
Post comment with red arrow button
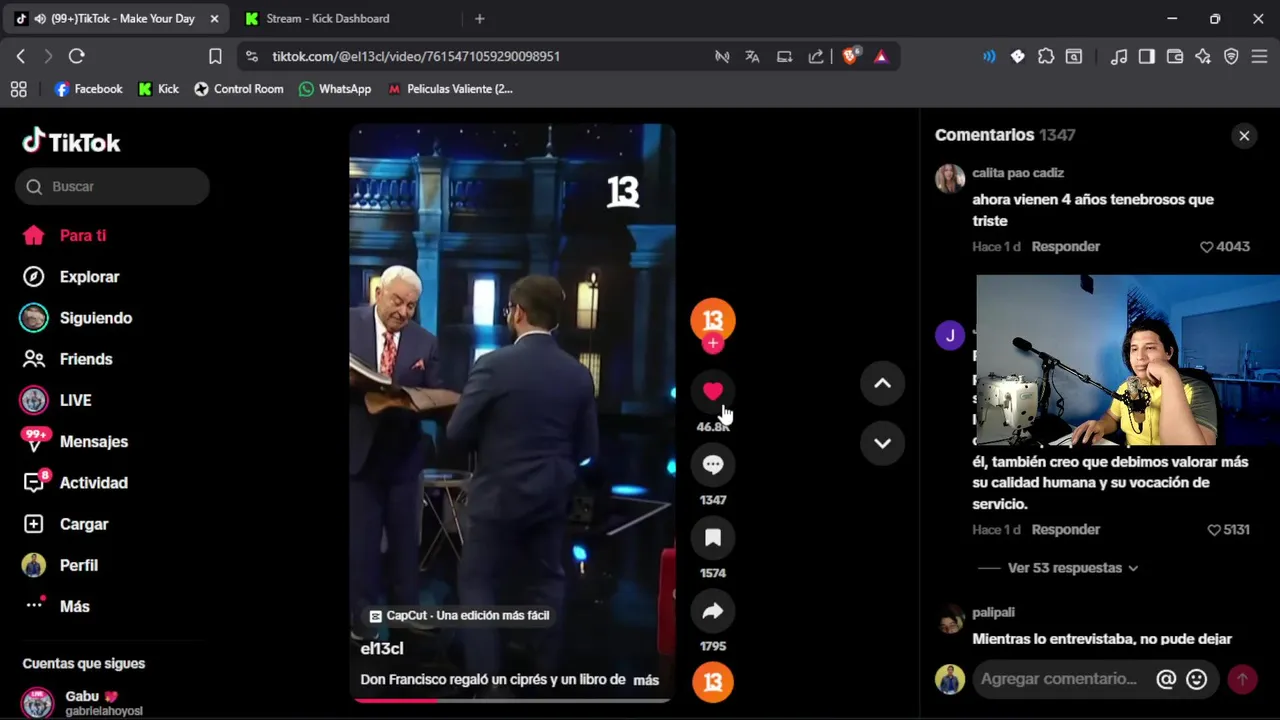tap(1242, 679)
